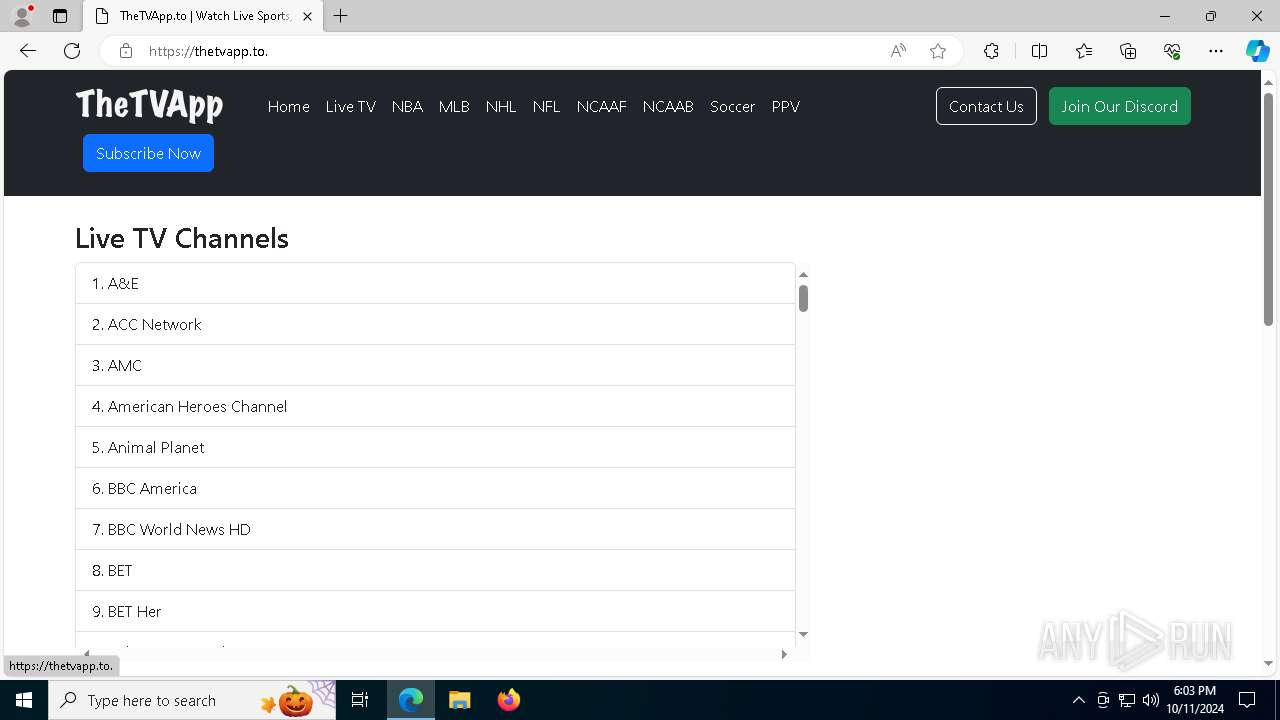Click channel list scrollbar thumb
The height and width of the screenshot is (720, 1280).
click(803, 298)
